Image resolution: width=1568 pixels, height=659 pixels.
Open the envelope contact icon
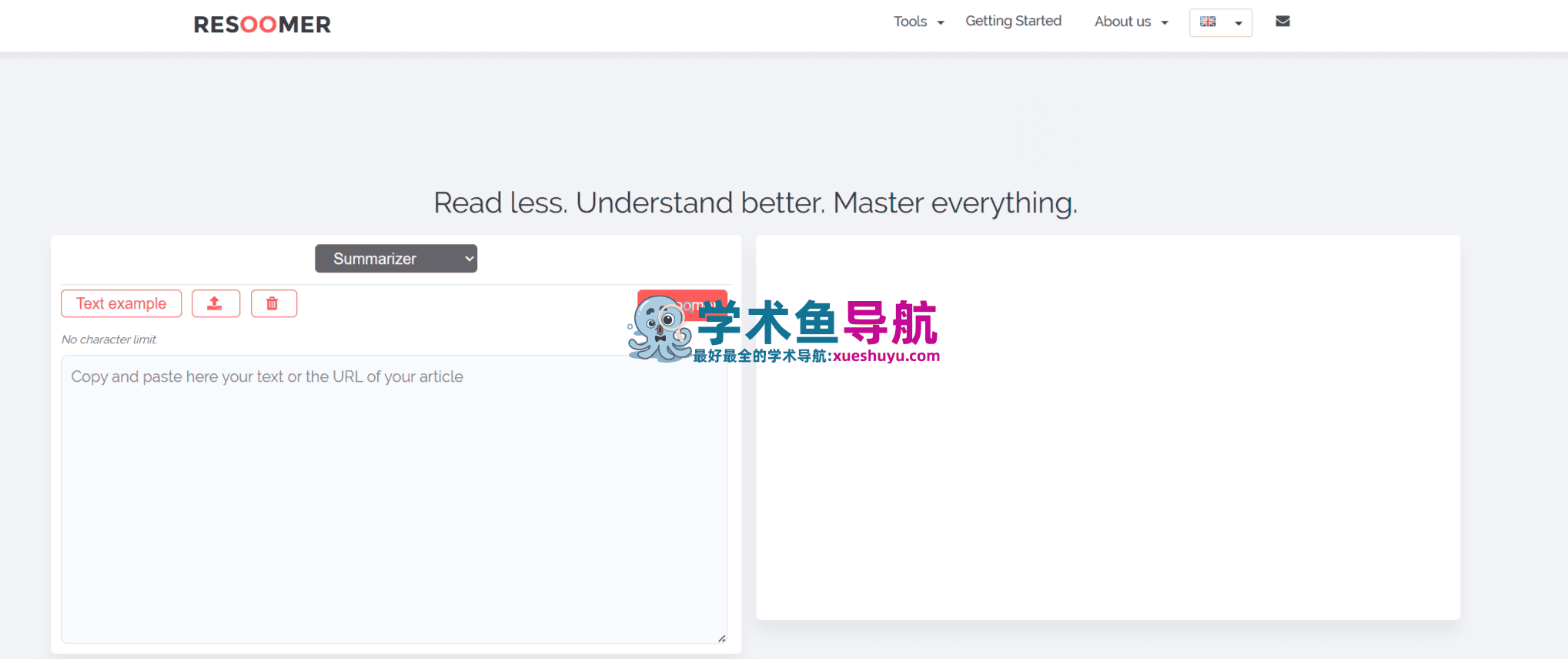(1282, 22)
